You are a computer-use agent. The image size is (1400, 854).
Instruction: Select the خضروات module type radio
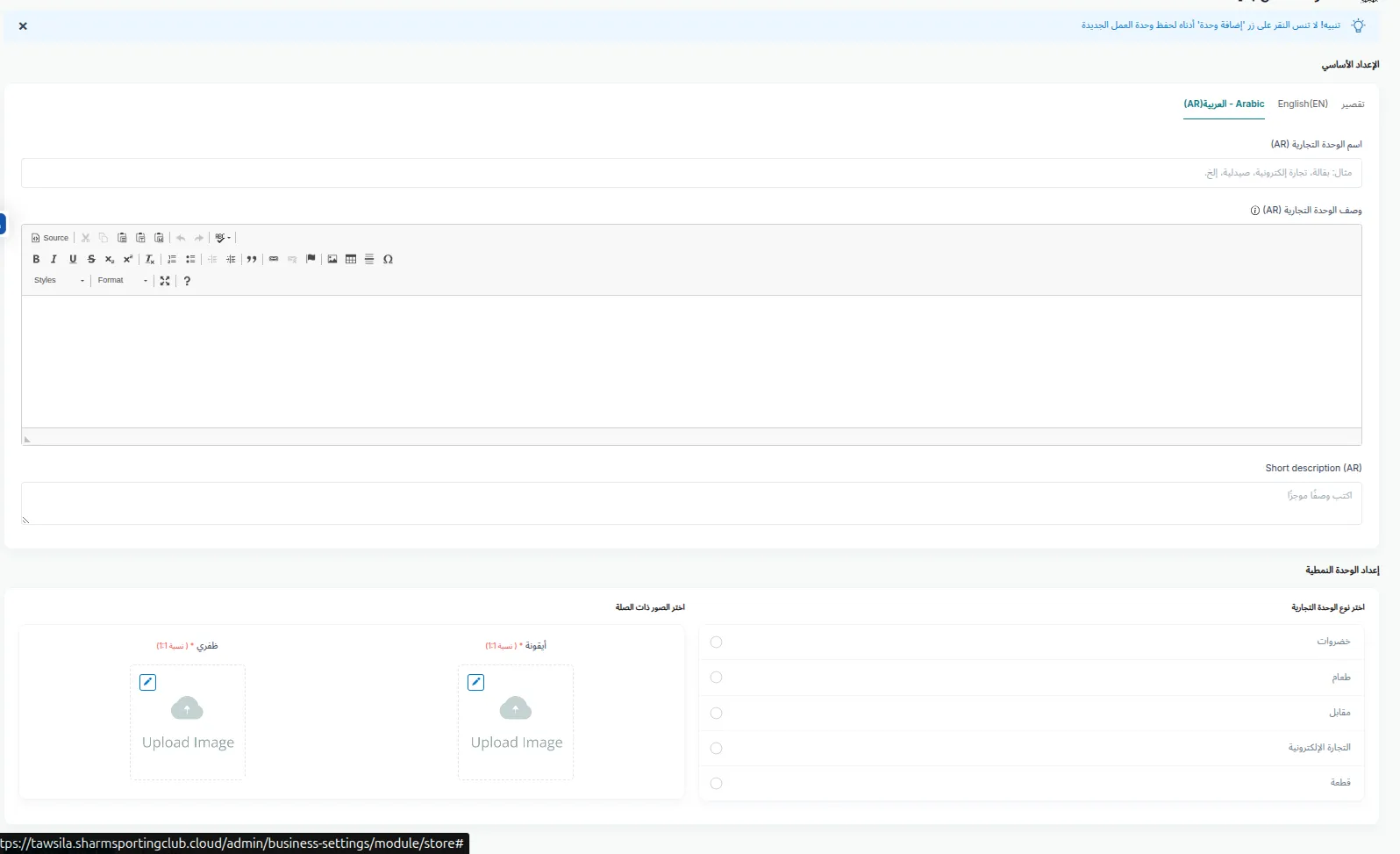(x=717, y=642)
